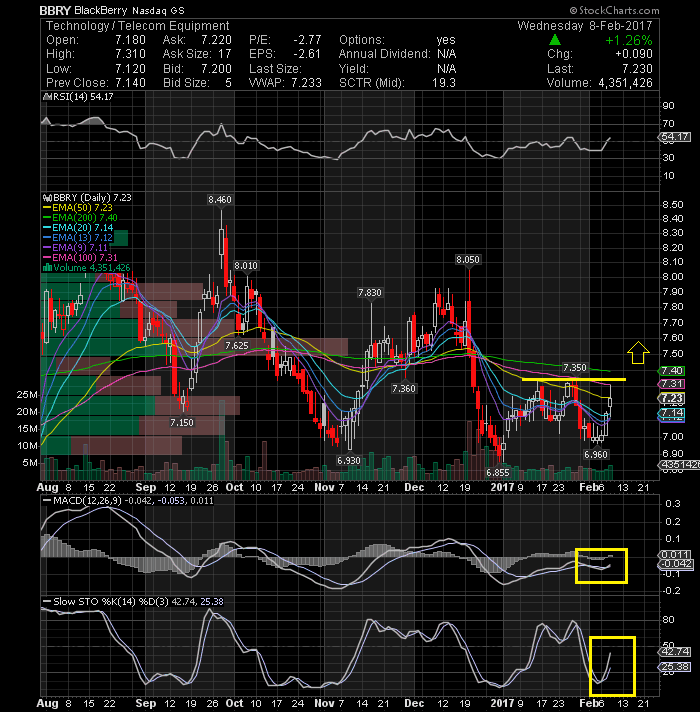This screenshot has width=700, height=712.
Task: Click the yellow resistance line near 7.350
Action: point(574,379)
